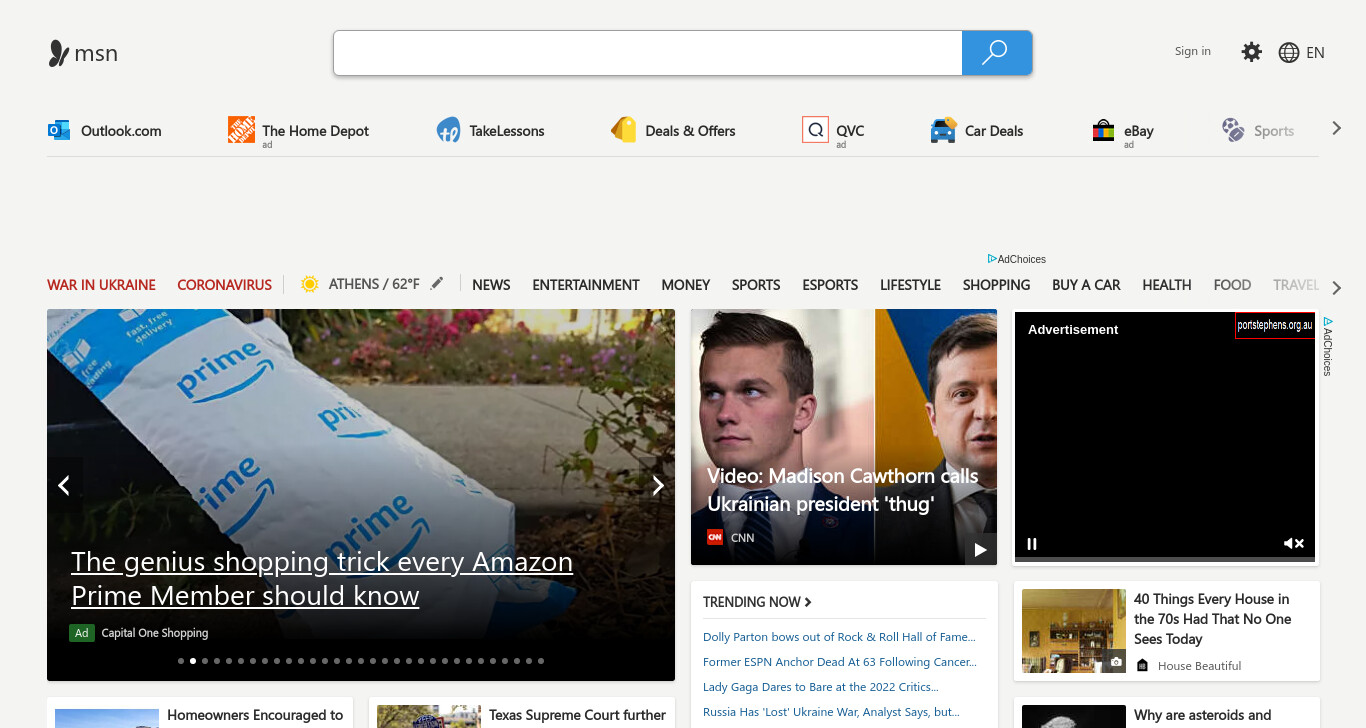Click the EN language label
The width and height of the screenshot is (1366, 728).
coord(1315,53)
